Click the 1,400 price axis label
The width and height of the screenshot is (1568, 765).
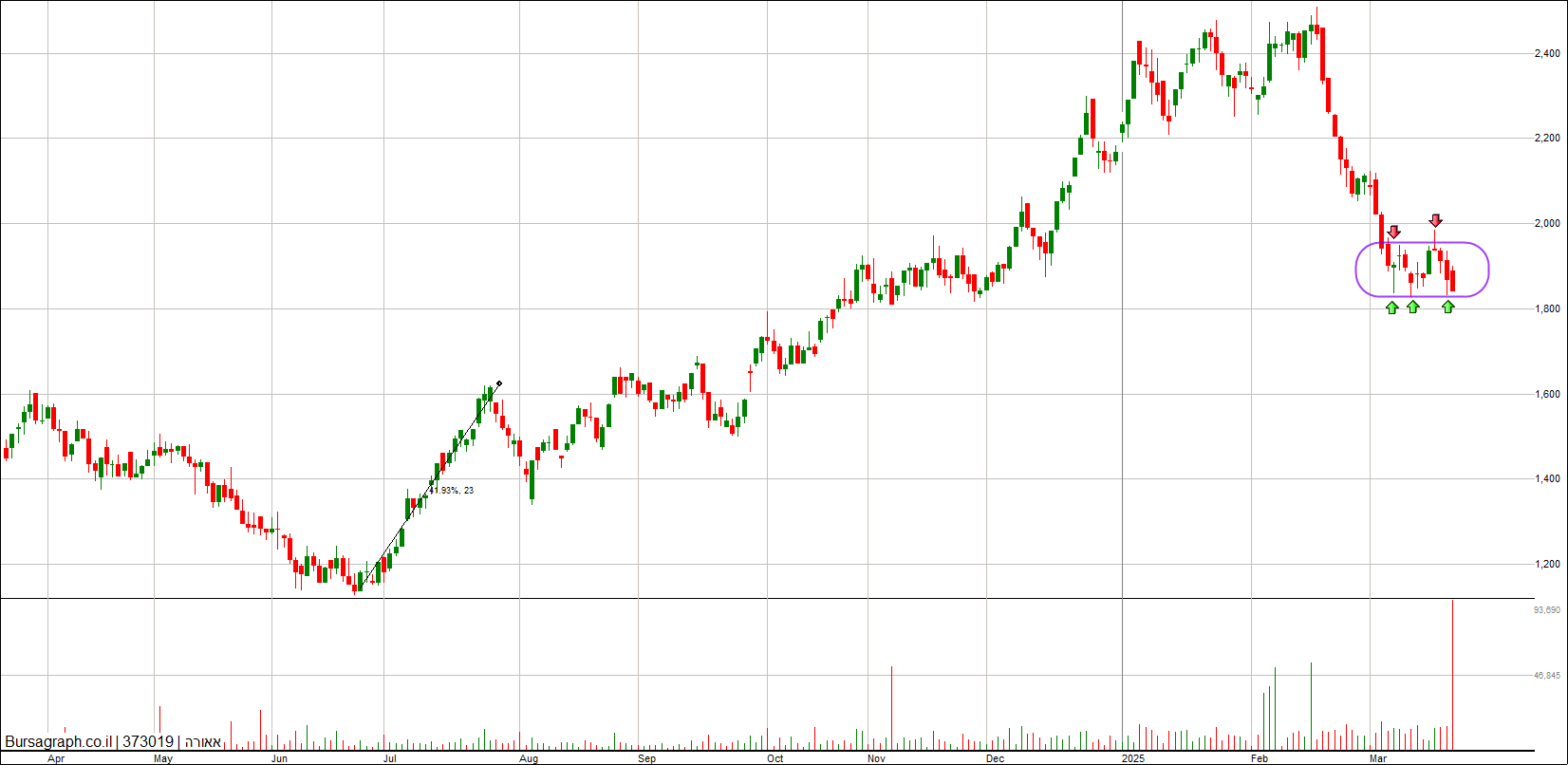pos(1547,479)
